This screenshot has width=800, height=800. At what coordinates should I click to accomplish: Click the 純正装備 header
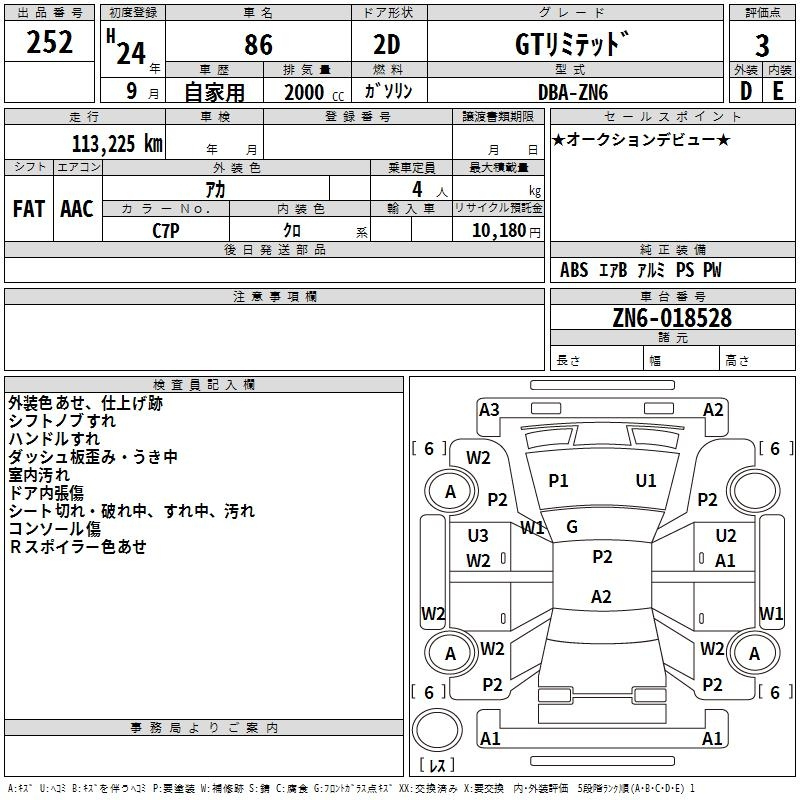[672, 249]
